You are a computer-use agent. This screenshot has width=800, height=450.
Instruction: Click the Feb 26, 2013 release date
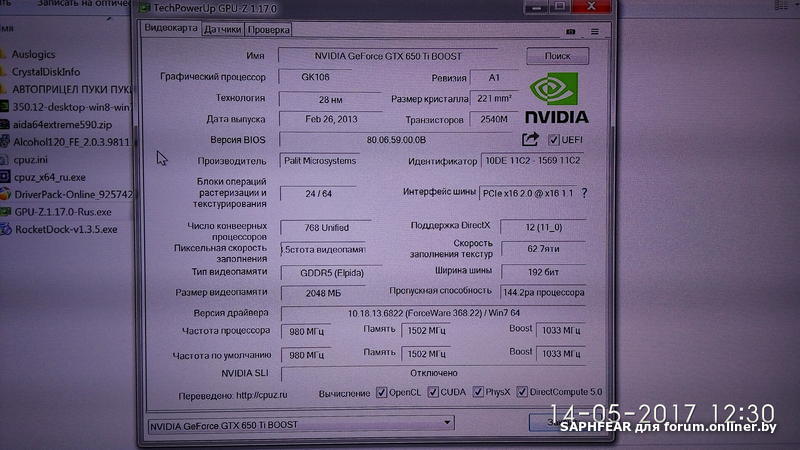coord(331,119)
